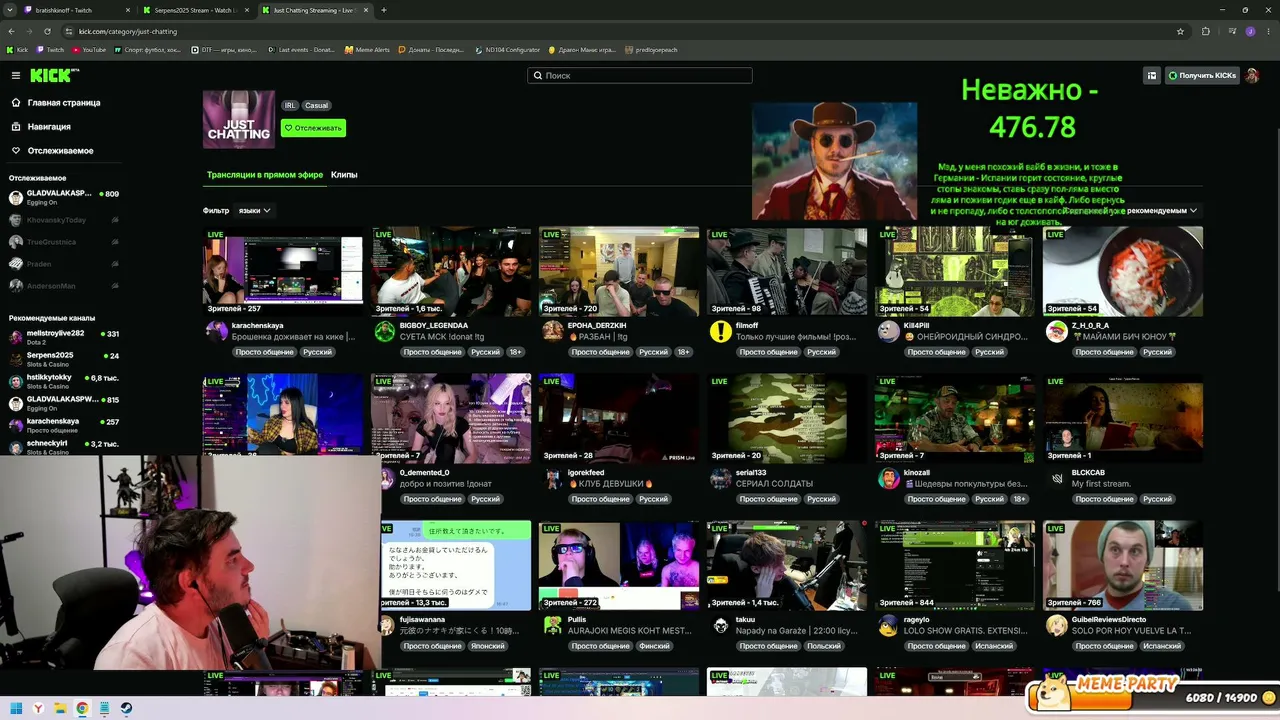Viewport: 1280px width, 720px height.
Task: Open GLADVALAKASP followed channel in sidebar
Action: coord(63,197)
